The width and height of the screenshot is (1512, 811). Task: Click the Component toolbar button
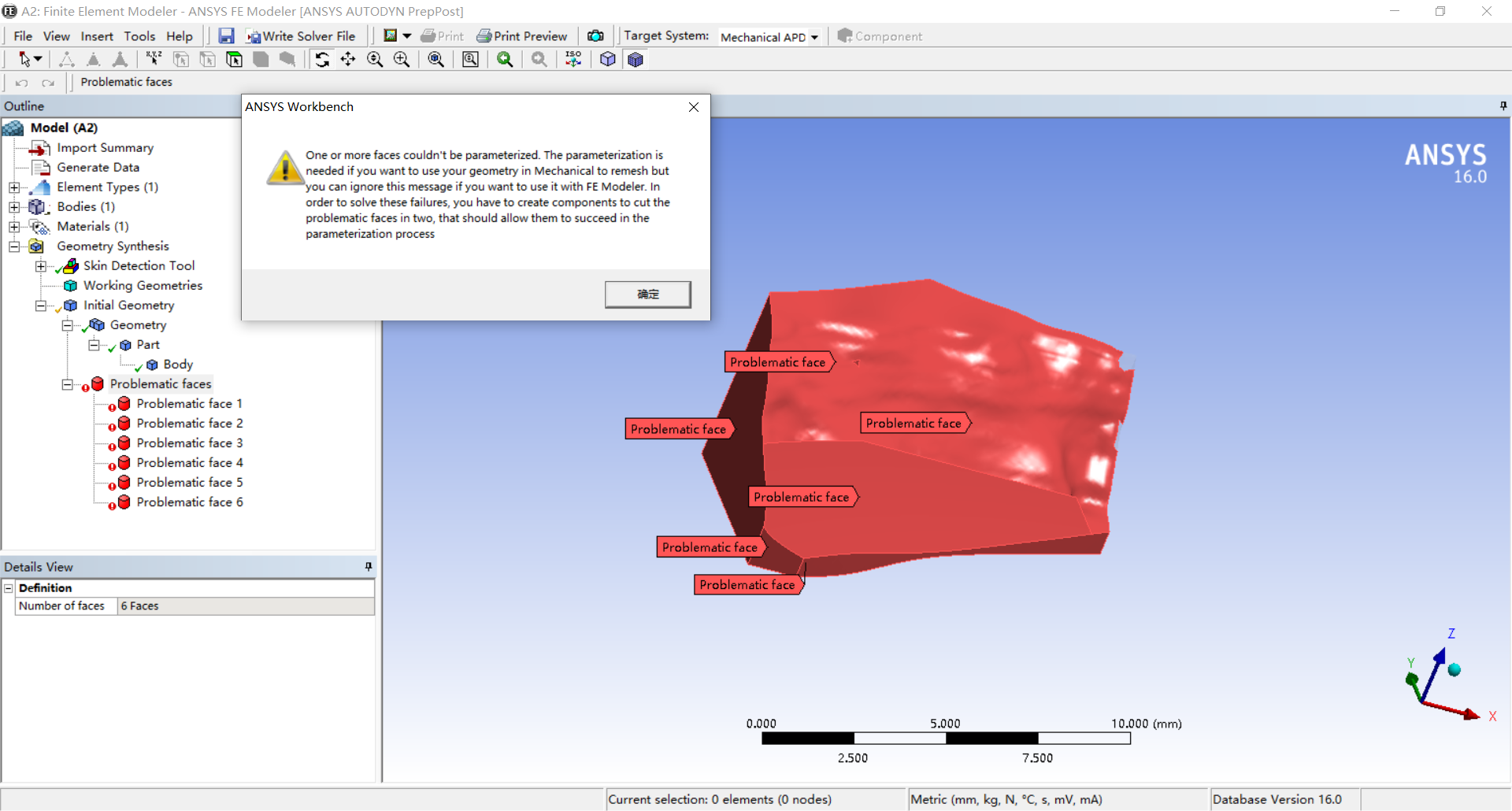[880, 36]
